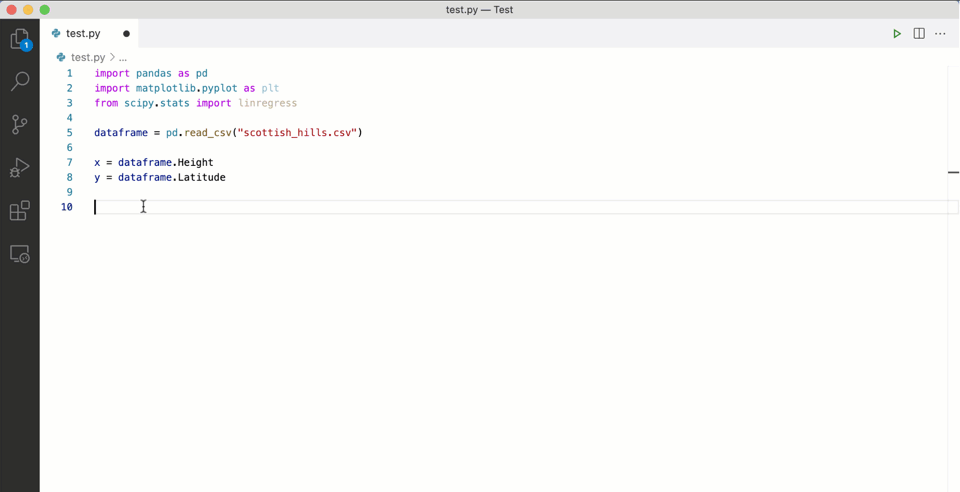Image resolution: width=960 pixels, height=492 pixels.
Task: Open the Source Control view
Action: click(20, 125)
